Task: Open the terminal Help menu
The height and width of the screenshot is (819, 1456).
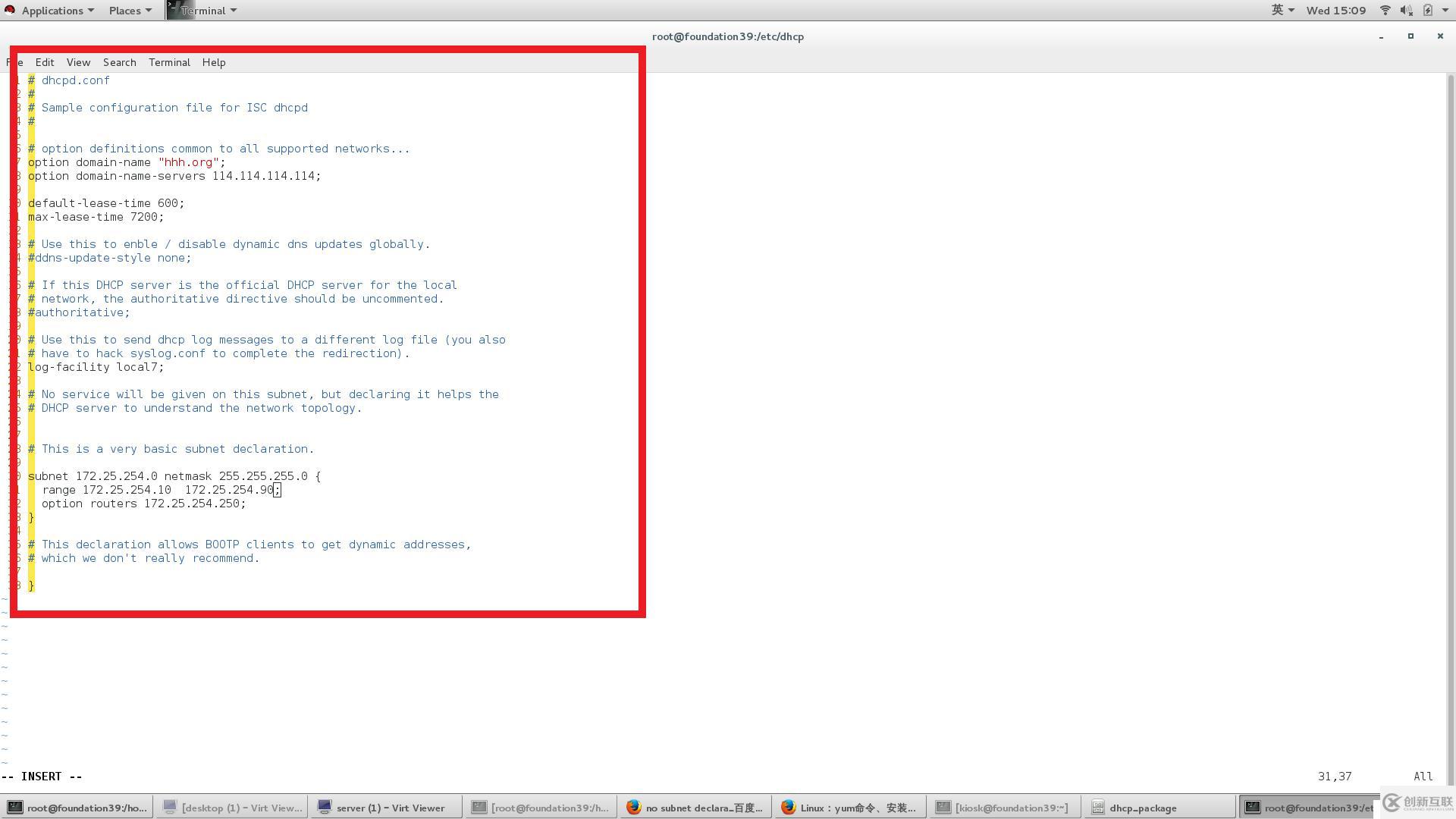Action: 214,62
